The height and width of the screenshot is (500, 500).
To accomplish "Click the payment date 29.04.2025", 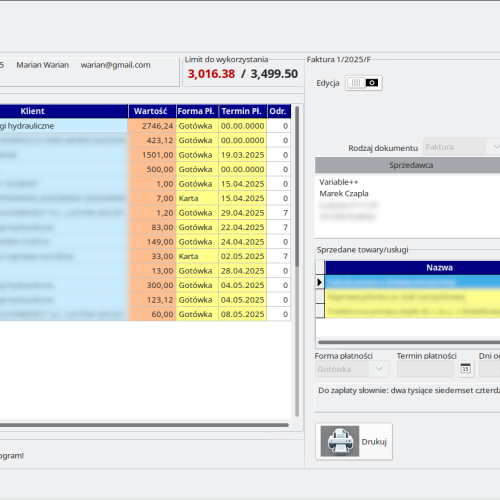I will pos(243,213).
